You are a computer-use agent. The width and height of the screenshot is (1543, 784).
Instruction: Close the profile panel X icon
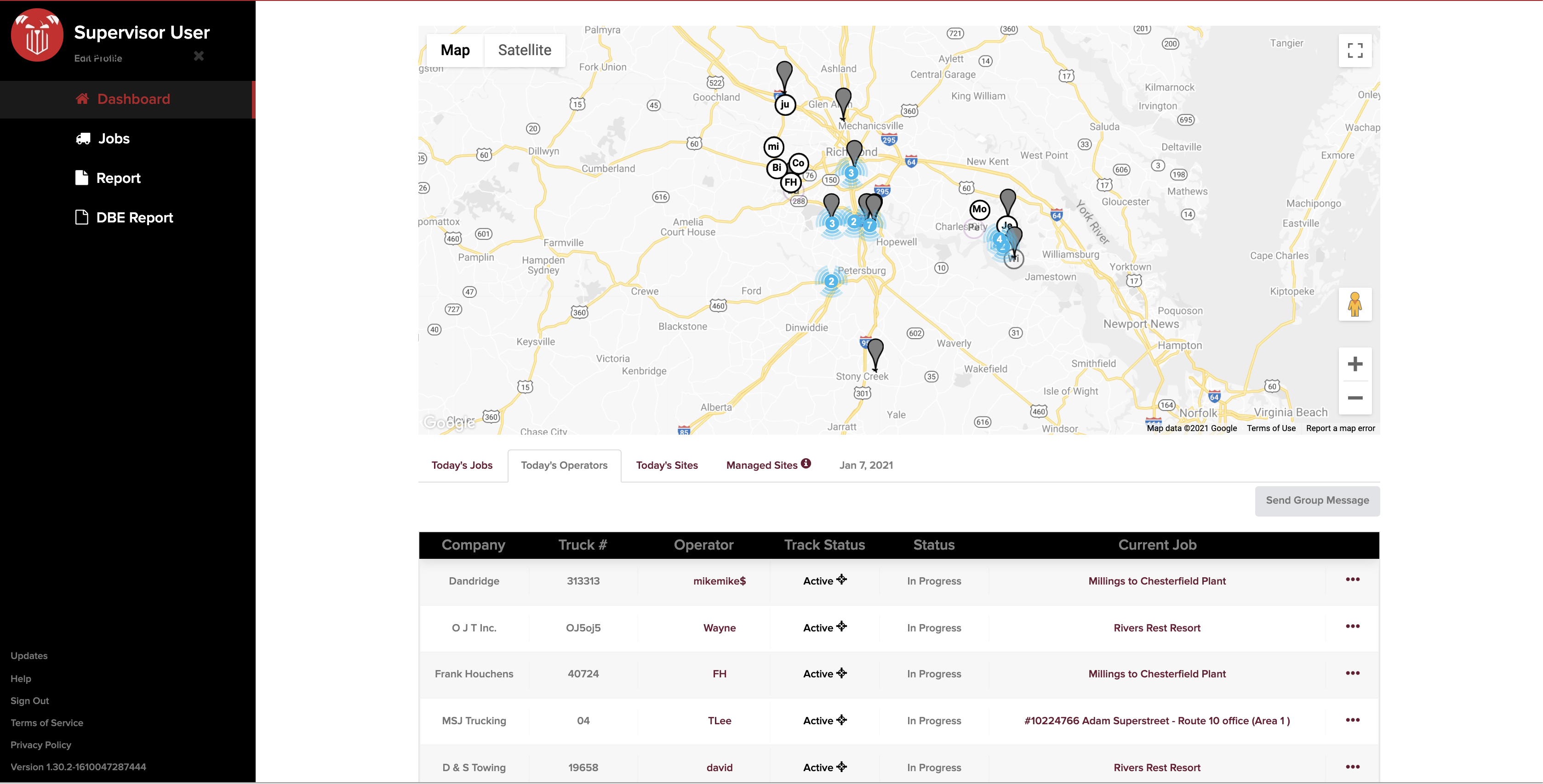199,56
